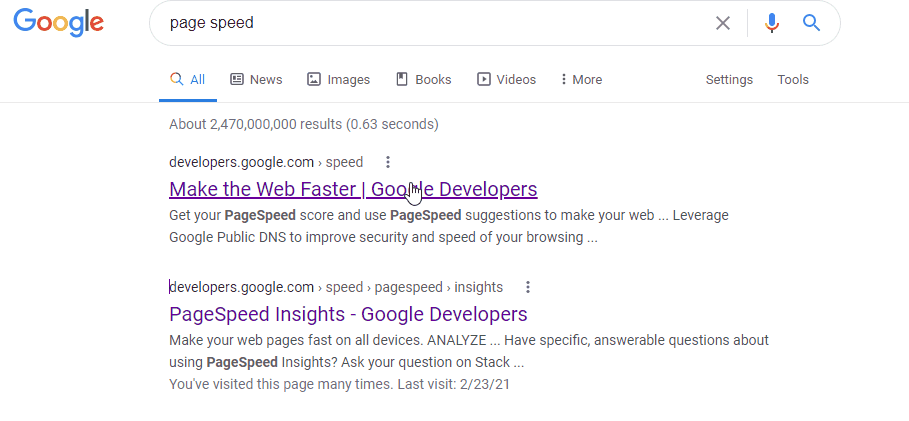Open the Settings menu
This screenshot has width=909, height=421.
pos(729,80)
